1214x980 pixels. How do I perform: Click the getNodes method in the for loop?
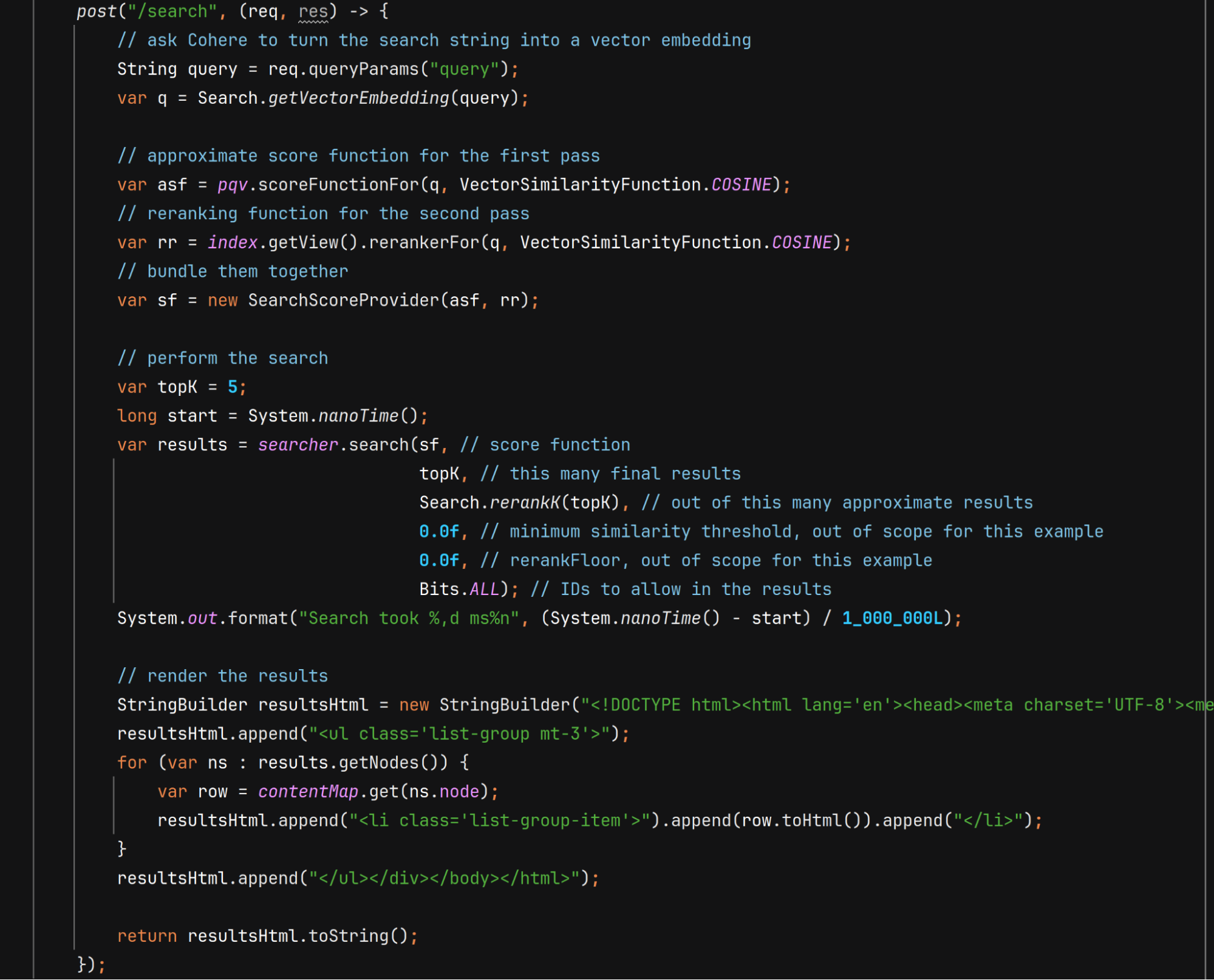coord(378,763)
